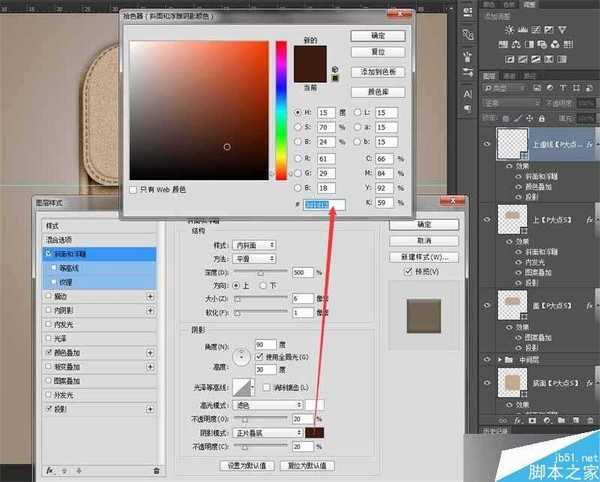The height and width of the screenshot is (482, 600).
Task: Open the layer blend mode dropdown in Layers panel
Action: (x=512, y=103)
